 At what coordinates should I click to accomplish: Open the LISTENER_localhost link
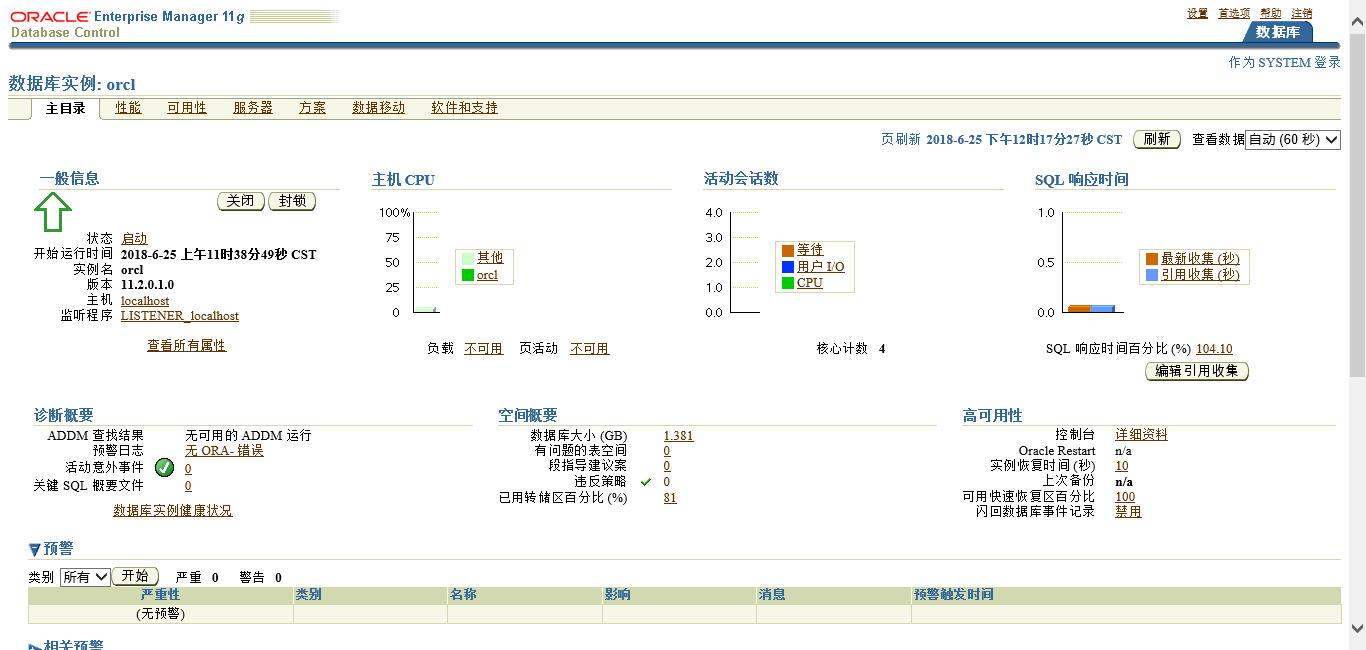(x=180, y=316)
